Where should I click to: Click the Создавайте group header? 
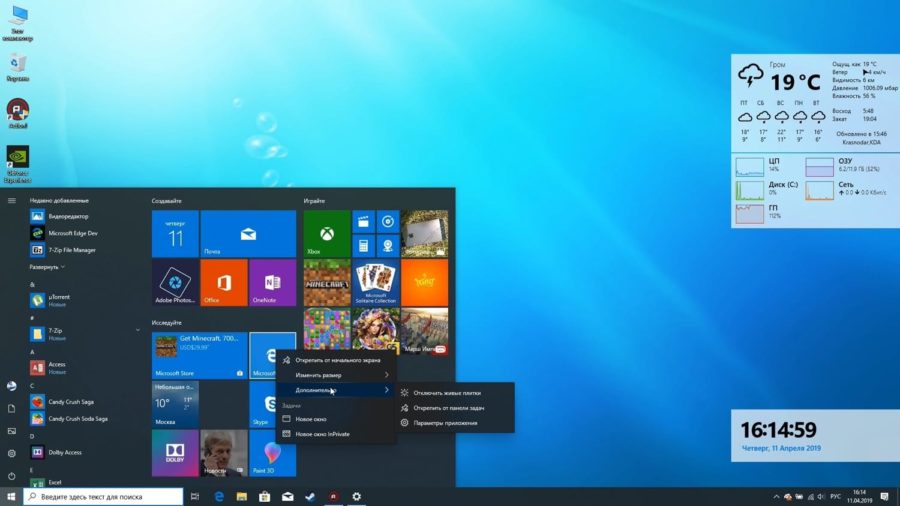point(166,201)
